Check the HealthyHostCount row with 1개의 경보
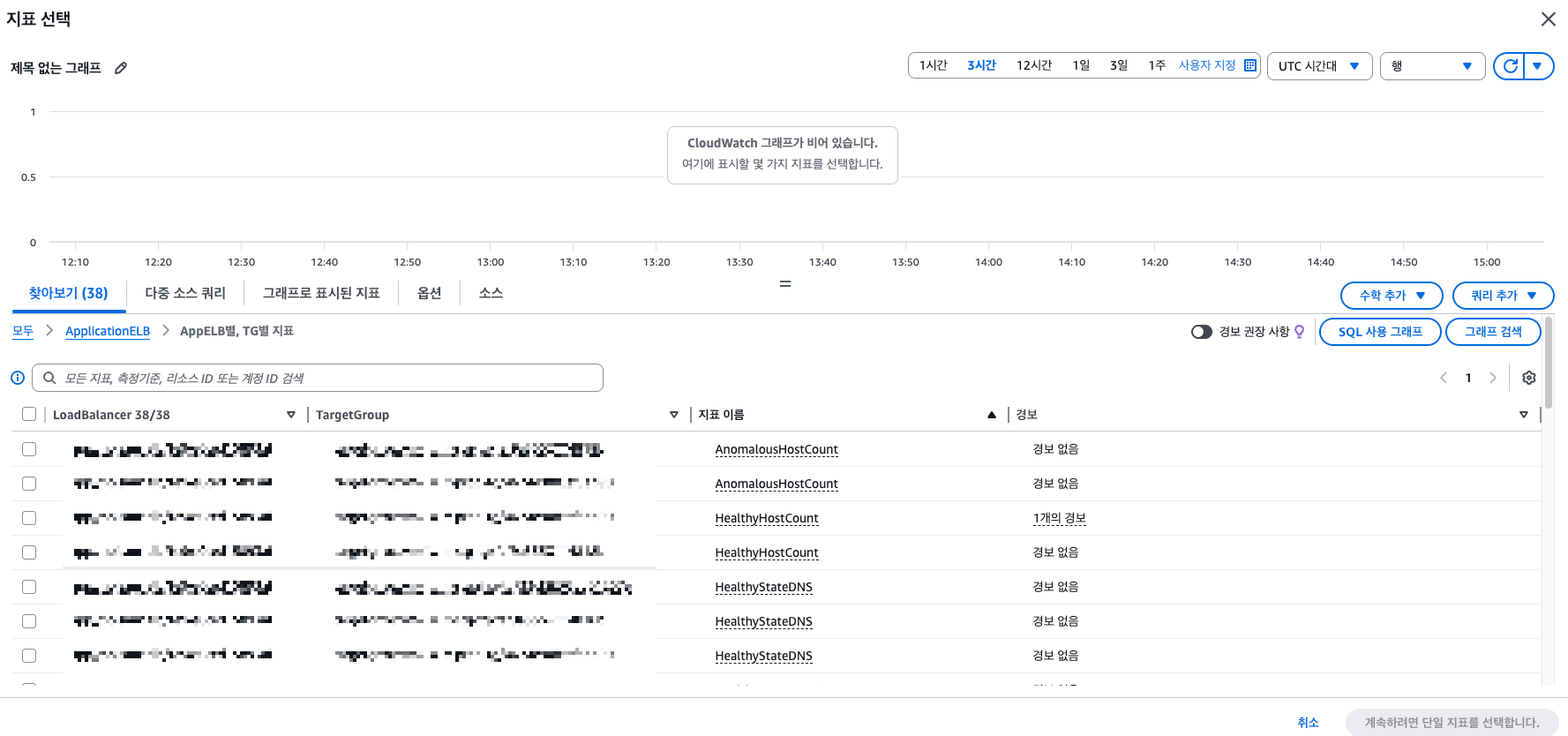Image resolution: width=1568 pixels, height=736 pixels. pos(29,518)
